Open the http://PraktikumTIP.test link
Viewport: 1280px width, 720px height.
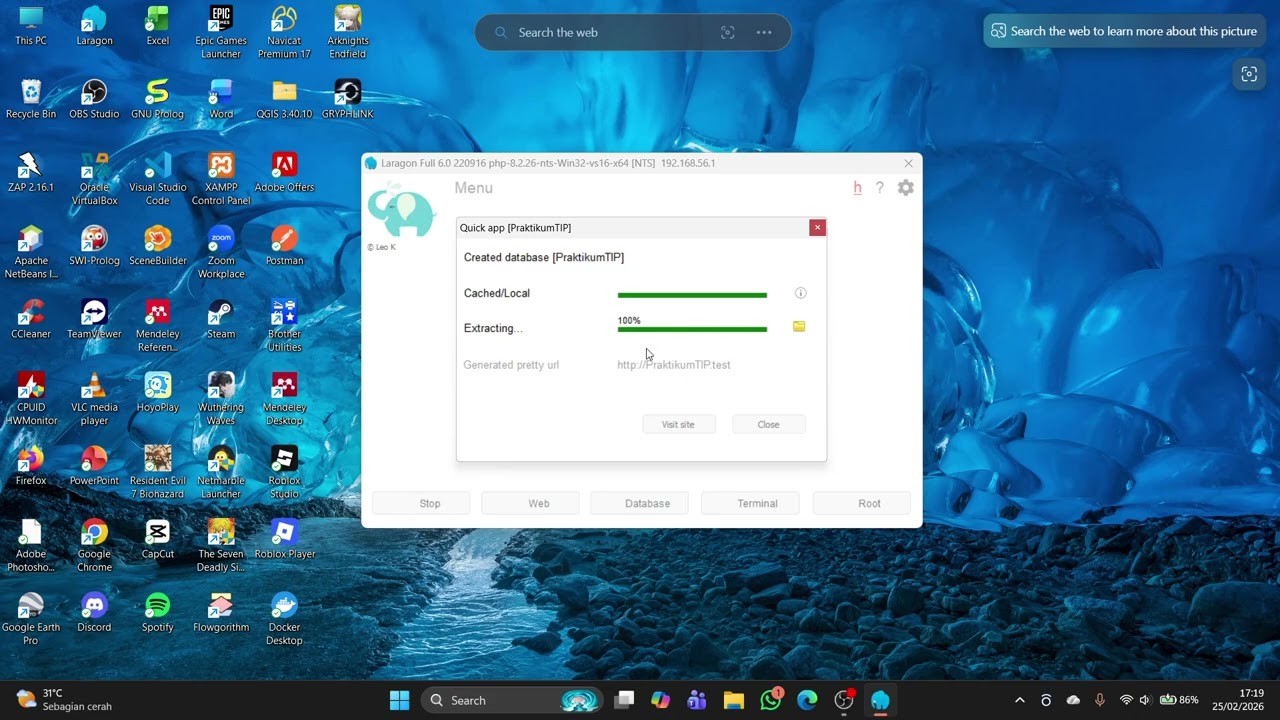[674, 365]
